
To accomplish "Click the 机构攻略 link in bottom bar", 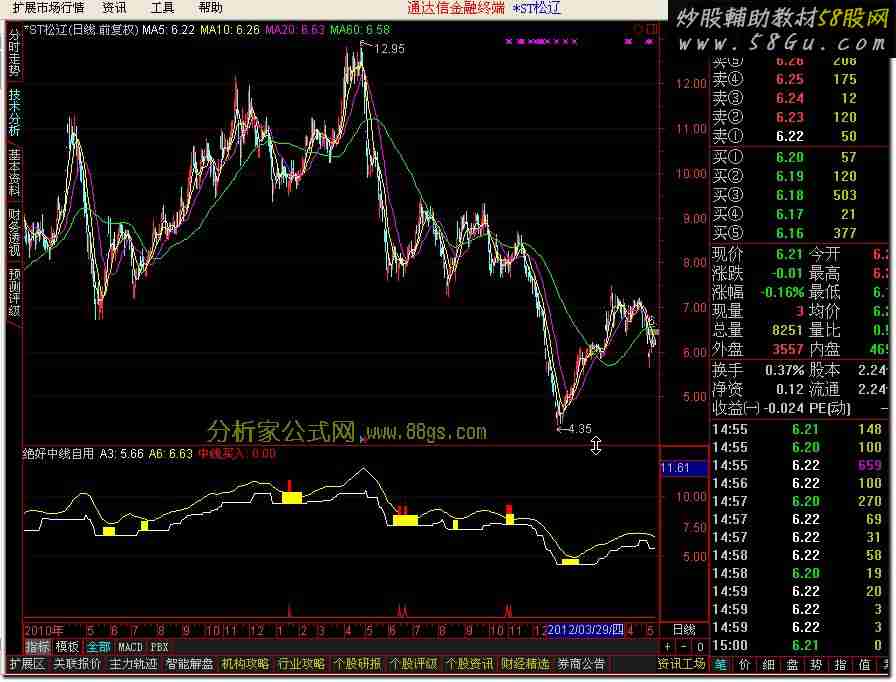I will 245,664.
